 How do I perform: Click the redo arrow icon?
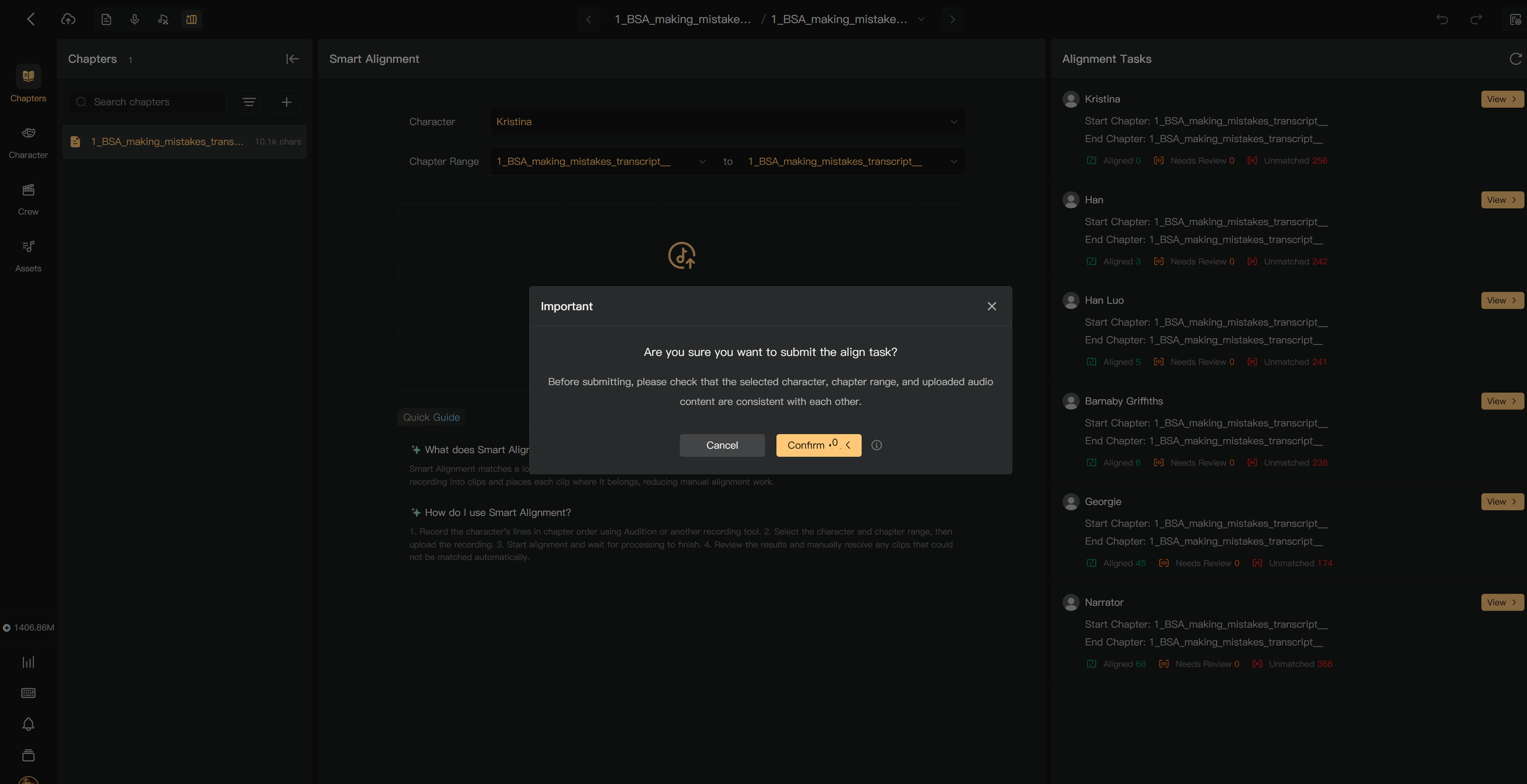[1476, 19]
